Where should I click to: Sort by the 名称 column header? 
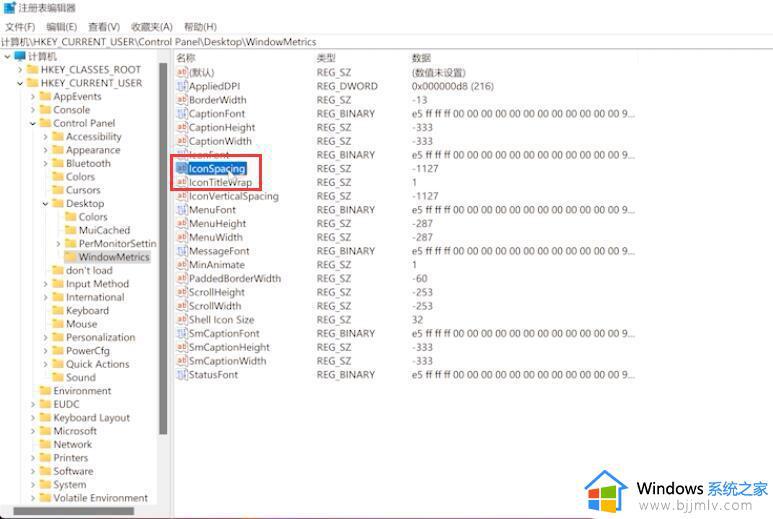(x=186, y=58)
